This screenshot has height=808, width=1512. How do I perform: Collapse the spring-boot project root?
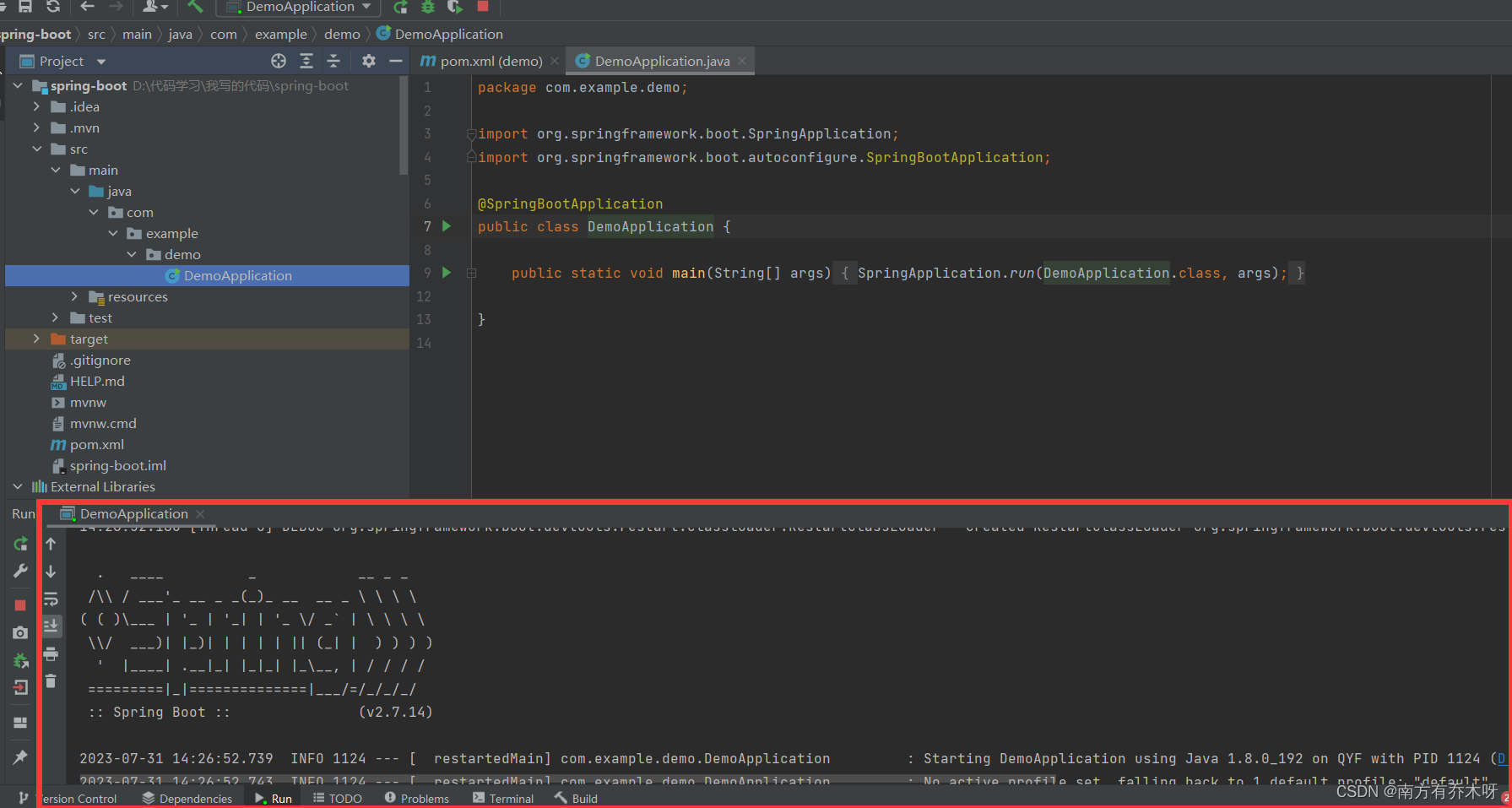click(x=18, y=85)
